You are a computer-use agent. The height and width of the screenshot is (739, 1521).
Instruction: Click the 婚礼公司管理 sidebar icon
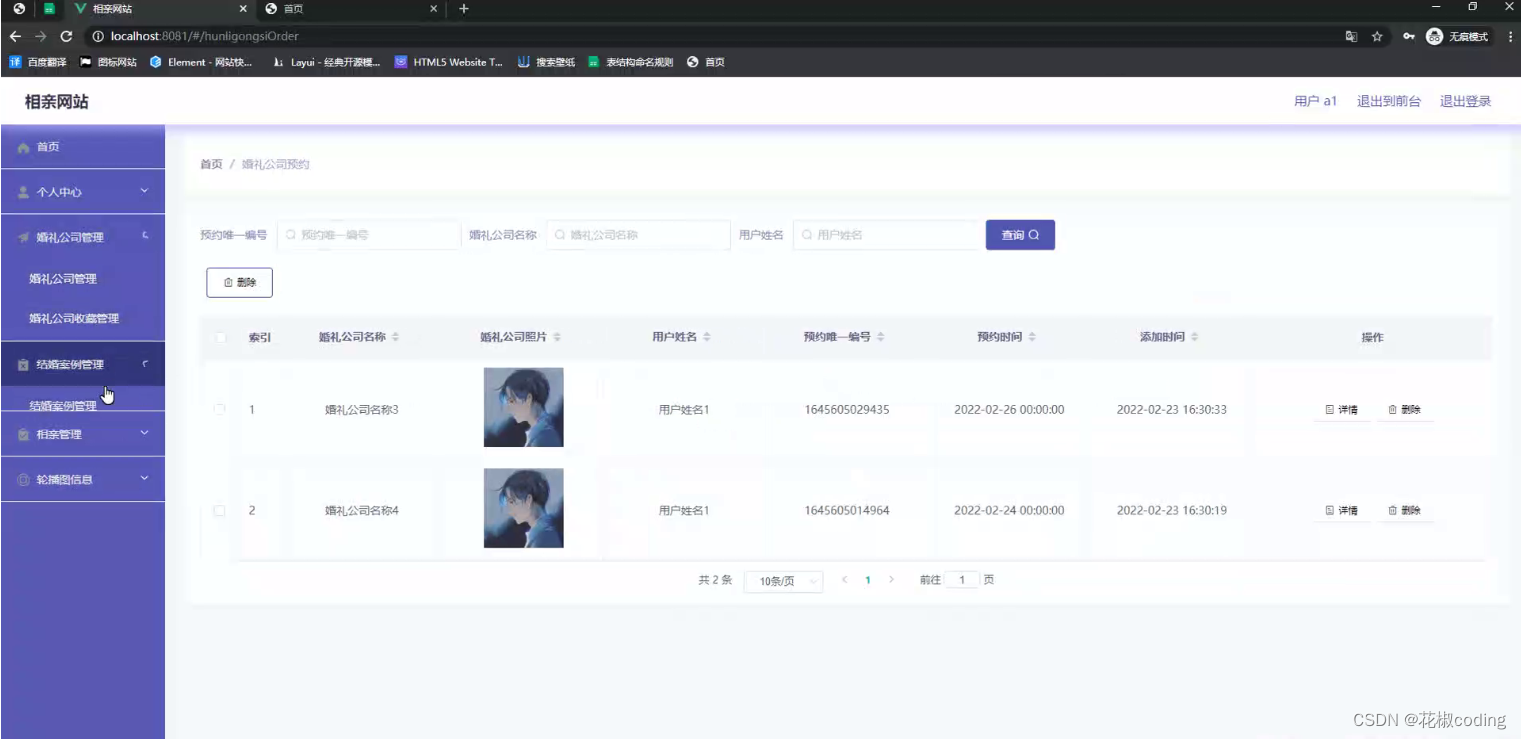coord(22,236)
